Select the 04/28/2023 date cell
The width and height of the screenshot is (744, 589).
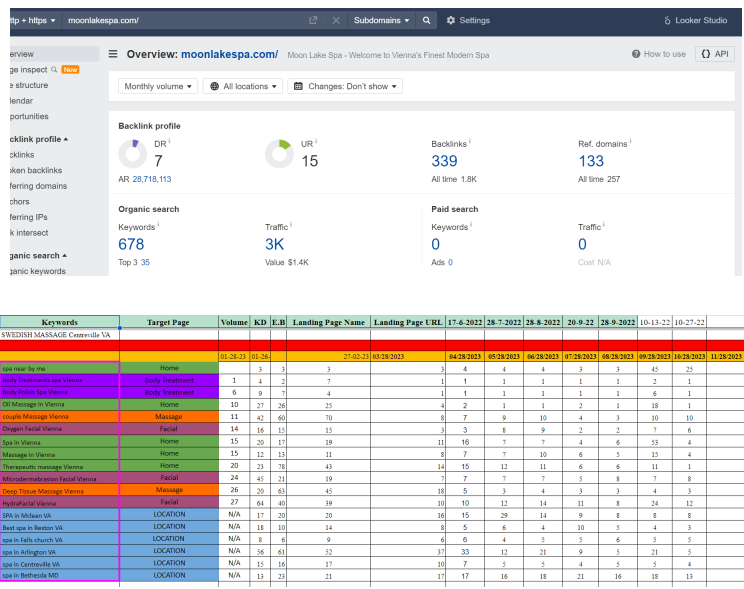pos(465,356)
